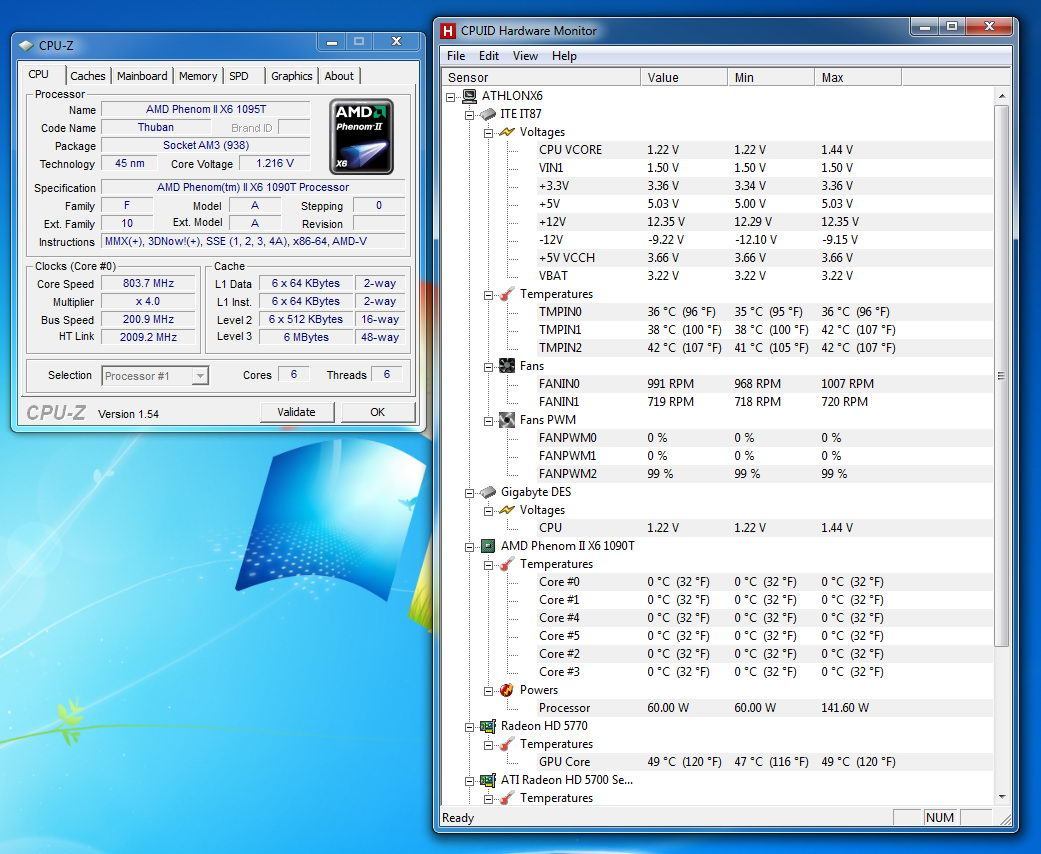This screenshot has height=854, width=1041.
Task: Select the AMD Phenom II X6 1090T processor icon
Action: coord(488,546)
